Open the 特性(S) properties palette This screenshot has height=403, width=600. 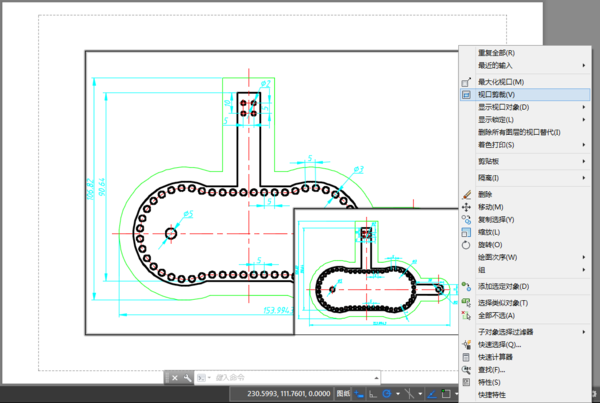(x=490, y=381)
